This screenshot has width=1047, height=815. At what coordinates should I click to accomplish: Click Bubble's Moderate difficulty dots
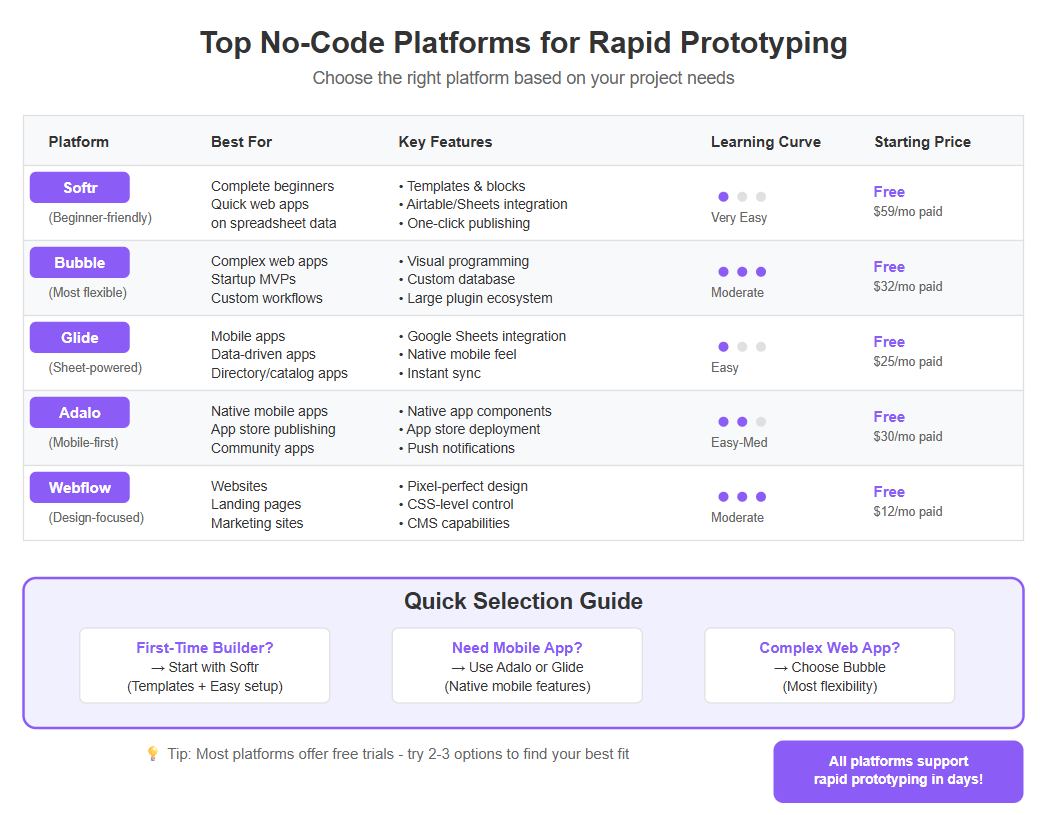tap(742, 272)
